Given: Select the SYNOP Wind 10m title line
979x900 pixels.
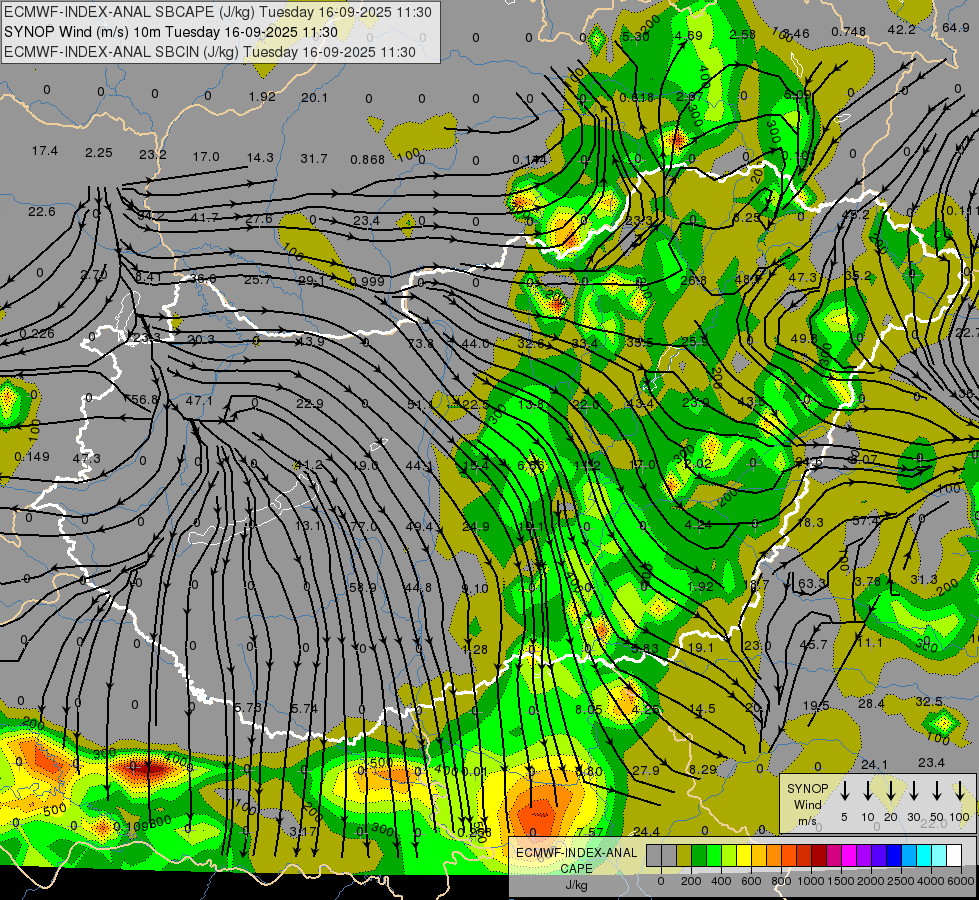Looking at the screenshot, I should 170,32.
